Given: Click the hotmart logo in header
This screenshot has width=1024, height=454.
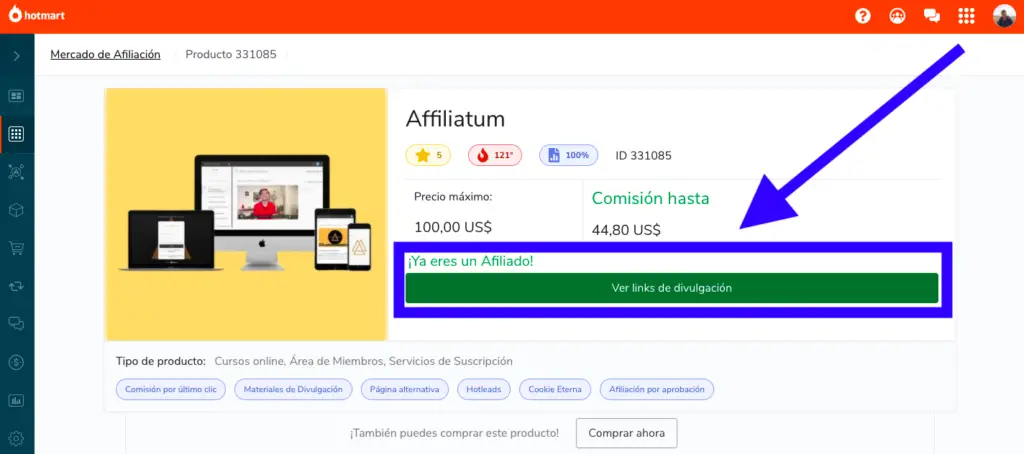Looking at the screenshot, I should click(x=37, y=16).
